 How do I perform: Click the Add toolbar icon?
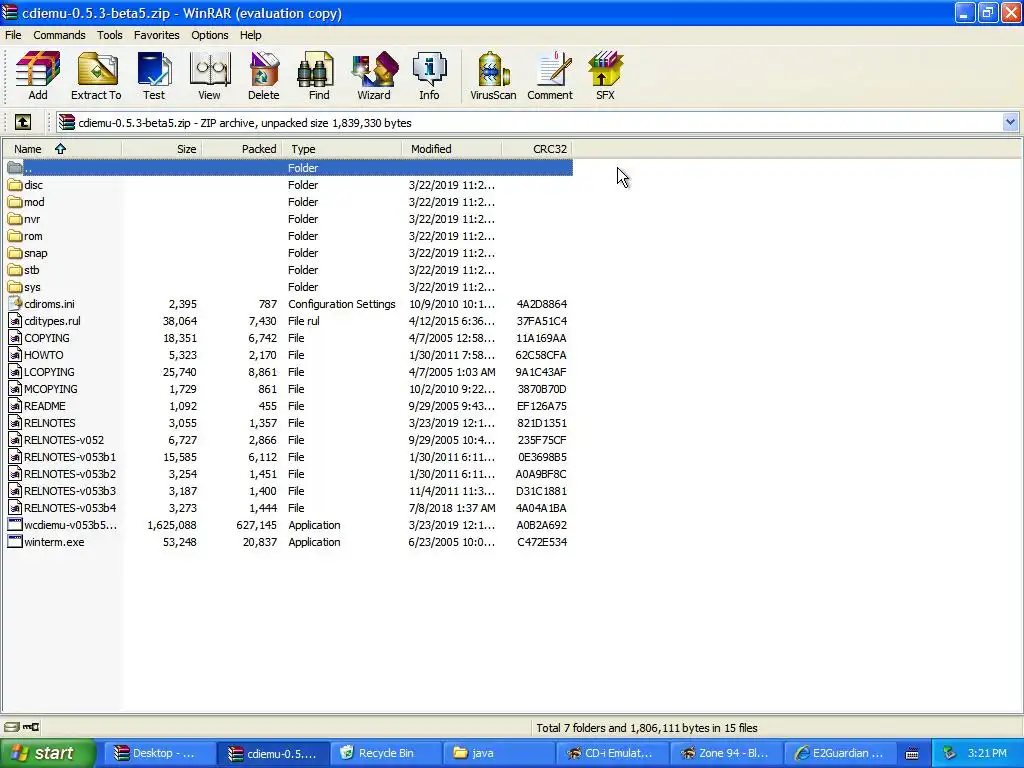pos(38,75)
